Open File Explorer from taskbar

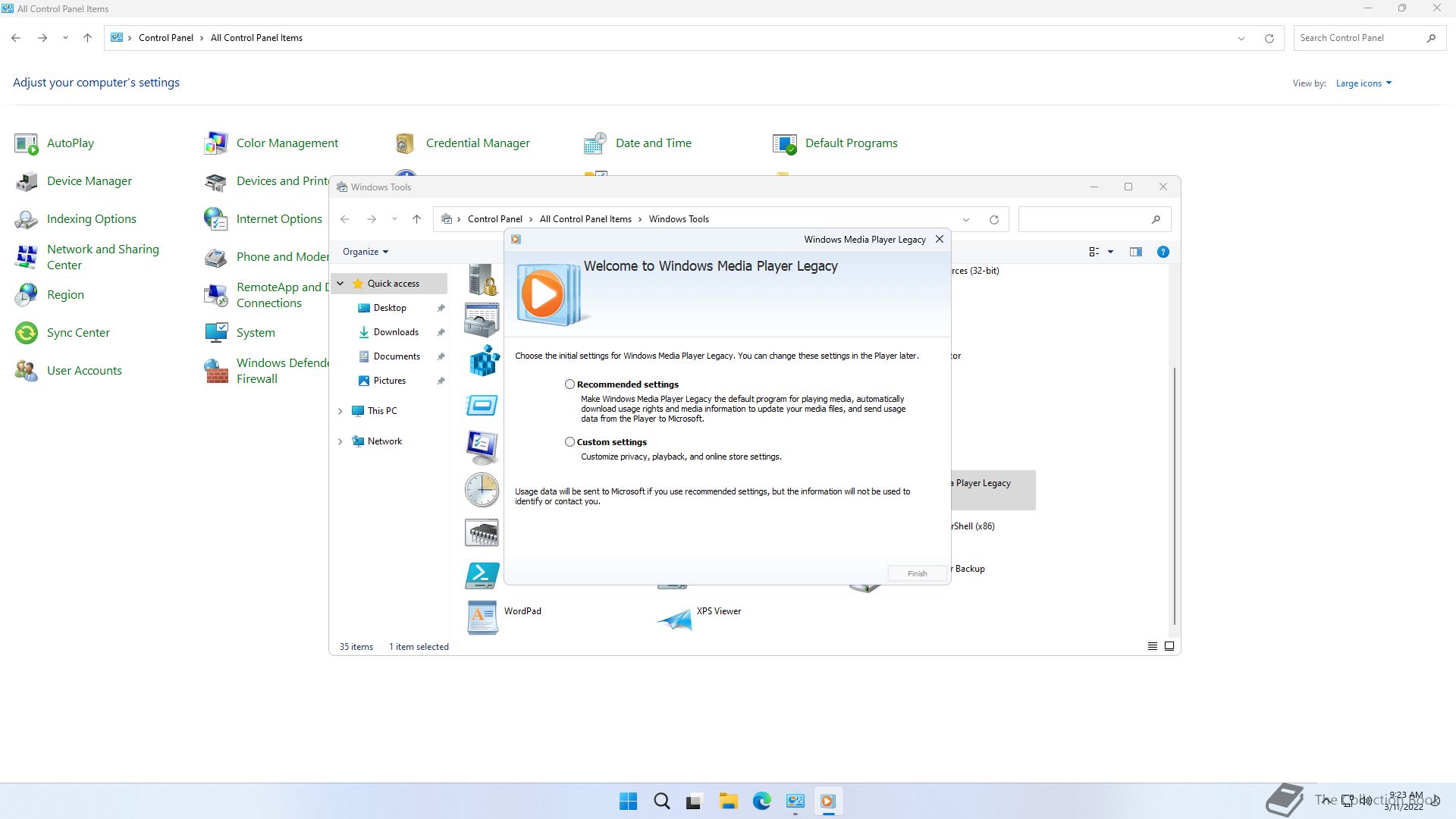pyautogui.click(x=729, y=802)
